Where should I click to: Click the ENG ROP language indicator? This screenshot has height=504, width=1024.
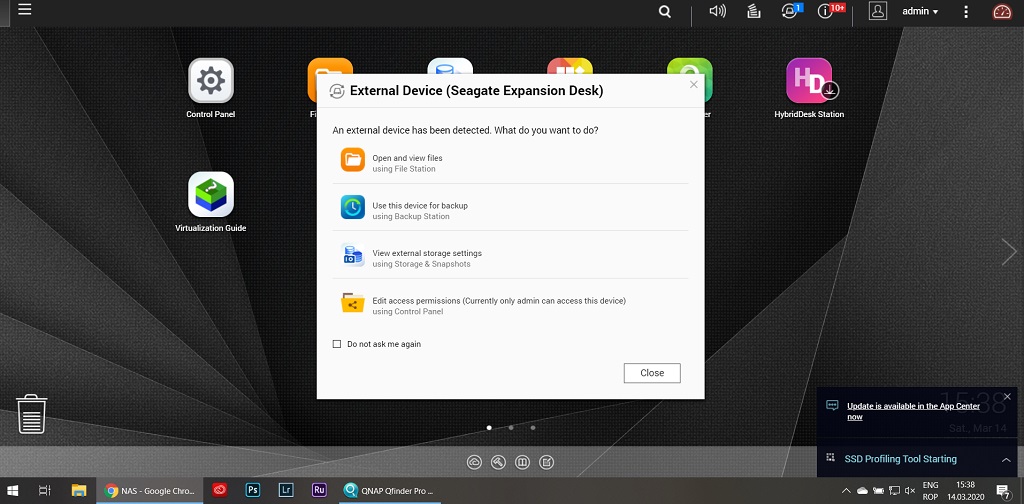pyautogui.click(x=931, y=491)
